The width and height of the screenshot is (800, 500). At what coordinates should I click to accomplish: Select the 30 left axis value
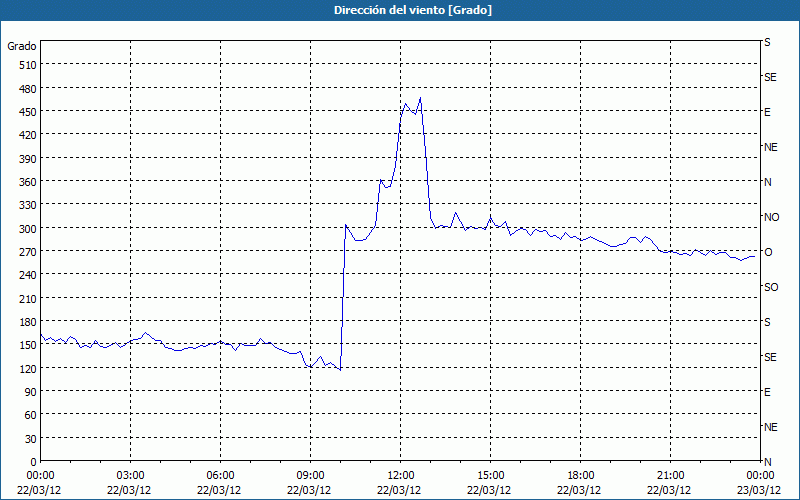(31, 439)
